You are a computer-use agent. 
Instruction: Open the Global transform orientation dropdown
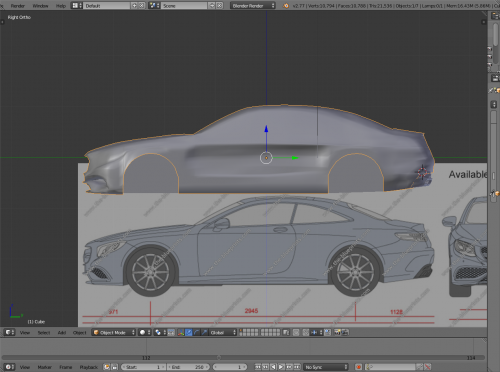coord(222,332)
